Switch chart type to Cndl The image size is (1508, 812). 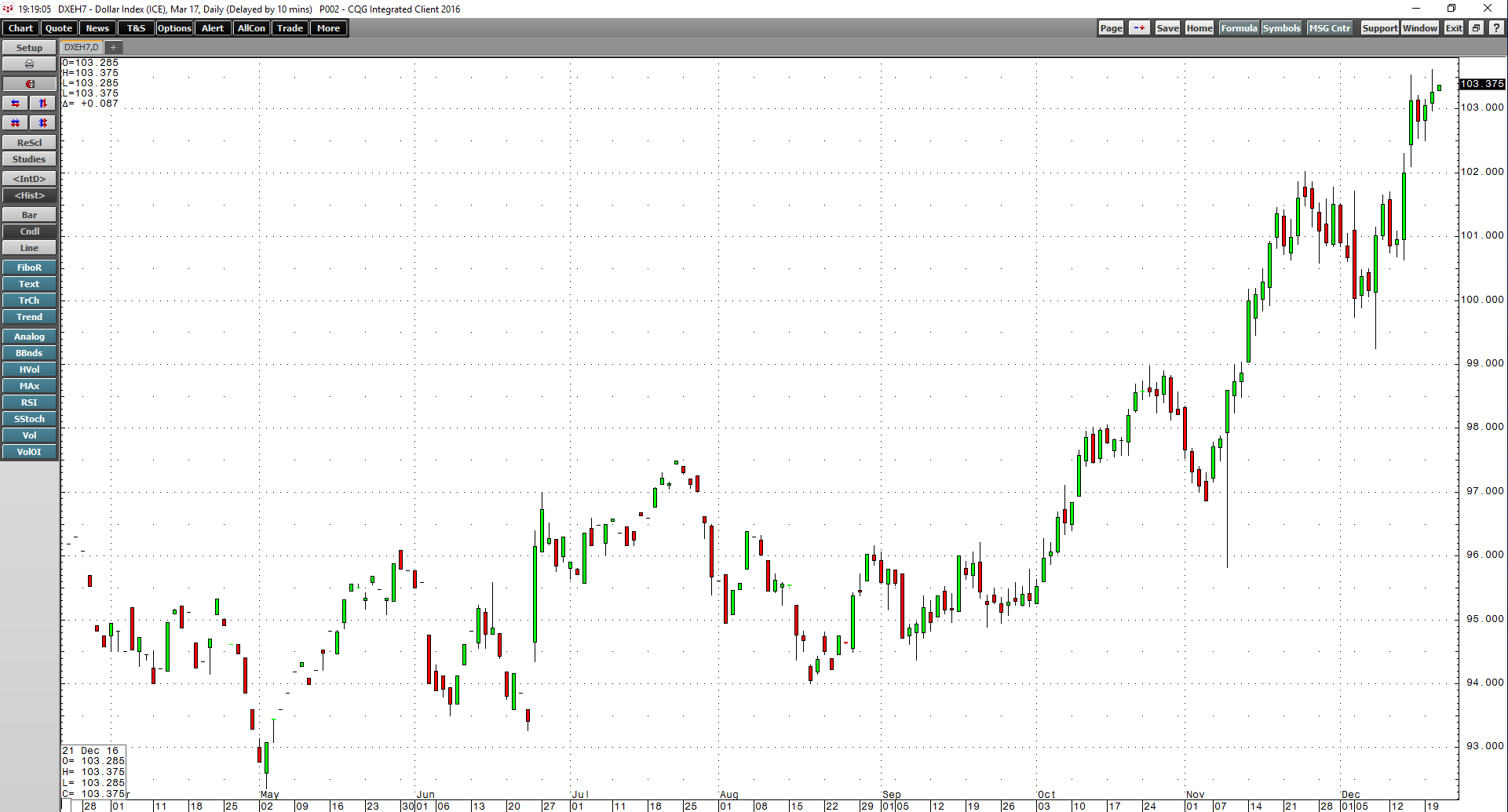pyautogui.click(x=29, y=231)
